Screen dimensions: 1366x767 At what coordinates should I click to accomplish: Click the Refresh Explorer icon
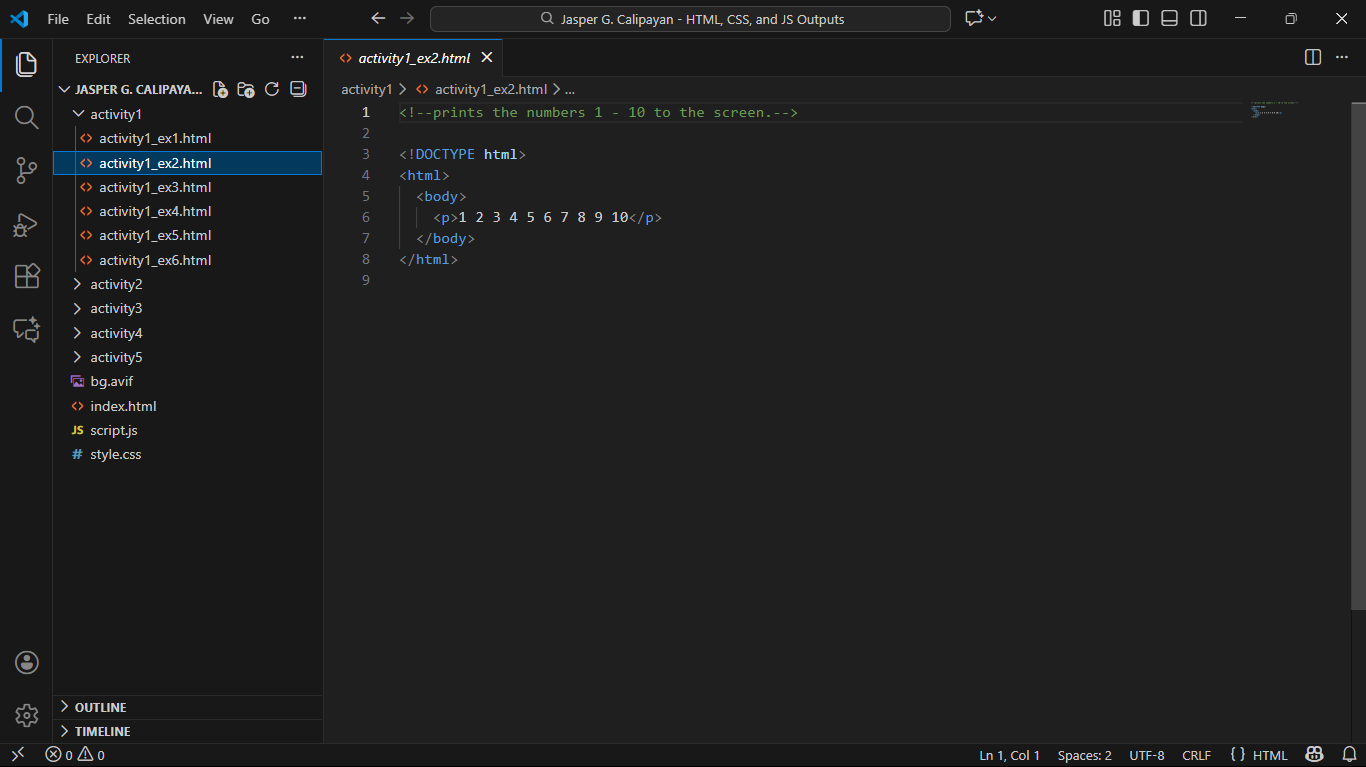coord(272,89)
